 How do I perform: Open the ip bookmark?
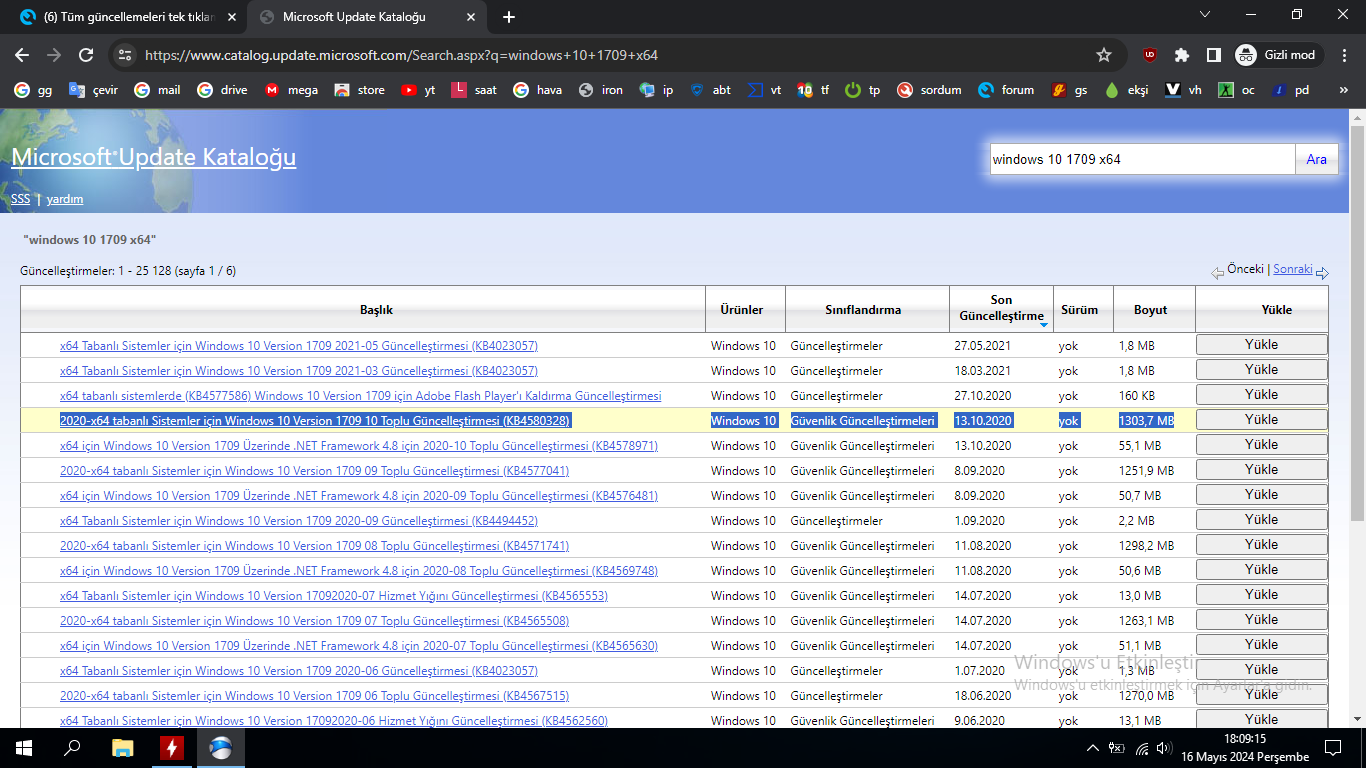click(x=657, y=90)
